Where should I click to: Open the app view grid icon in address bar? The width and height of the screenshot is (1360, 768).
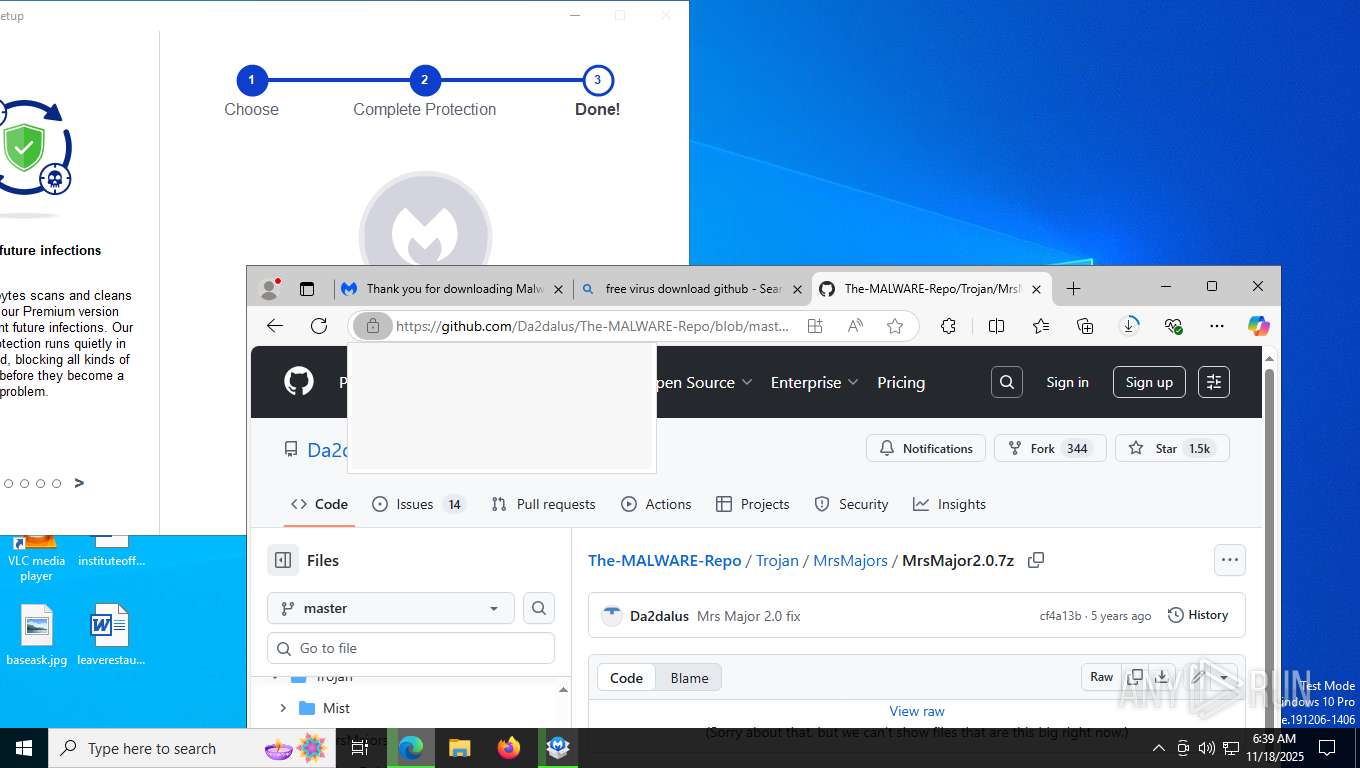pos(815,326)
